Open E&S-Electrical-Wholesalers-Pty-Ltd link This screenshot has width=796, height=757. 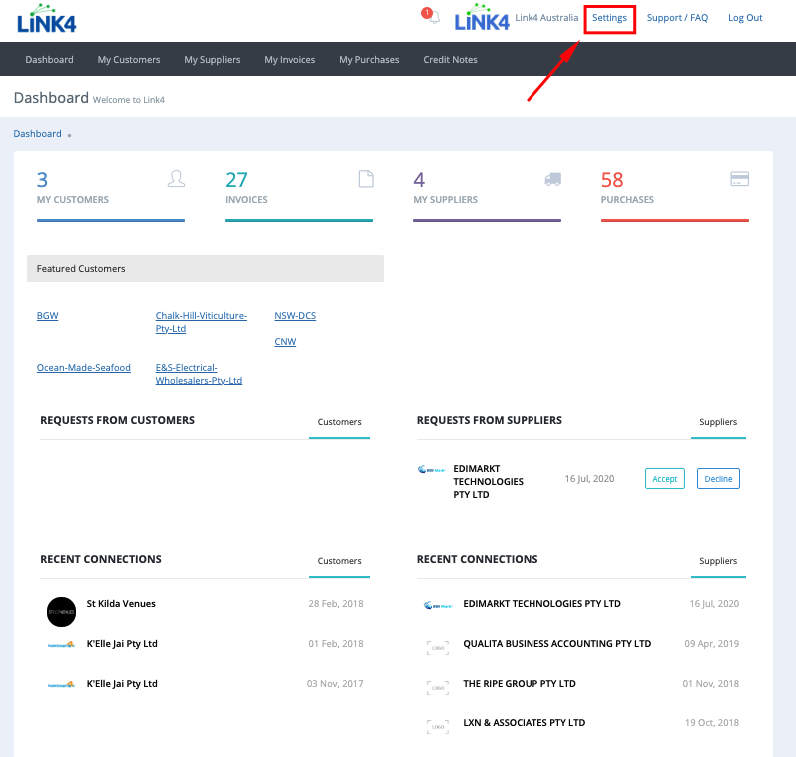[x=198, y=374]
